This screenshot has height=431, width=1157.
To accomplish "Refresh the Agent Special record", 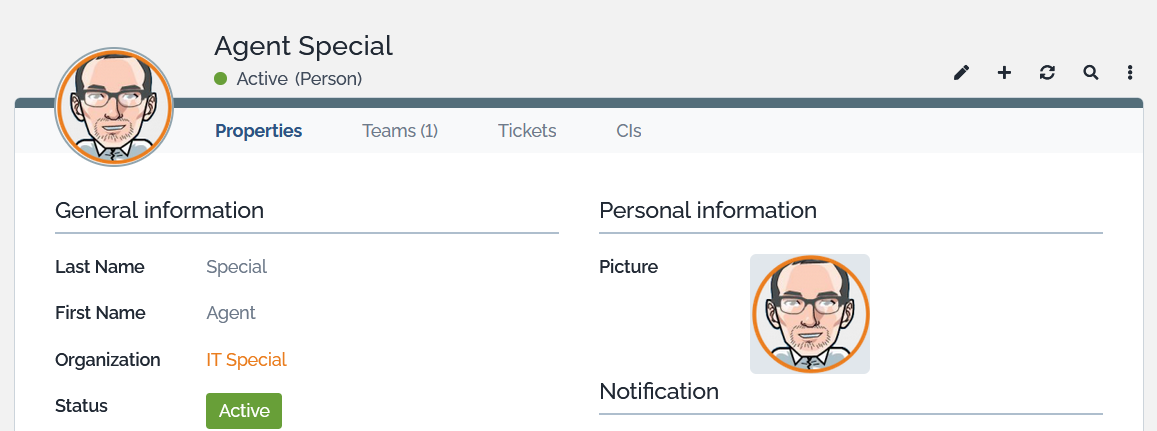I will click(x=1047, y=73).
